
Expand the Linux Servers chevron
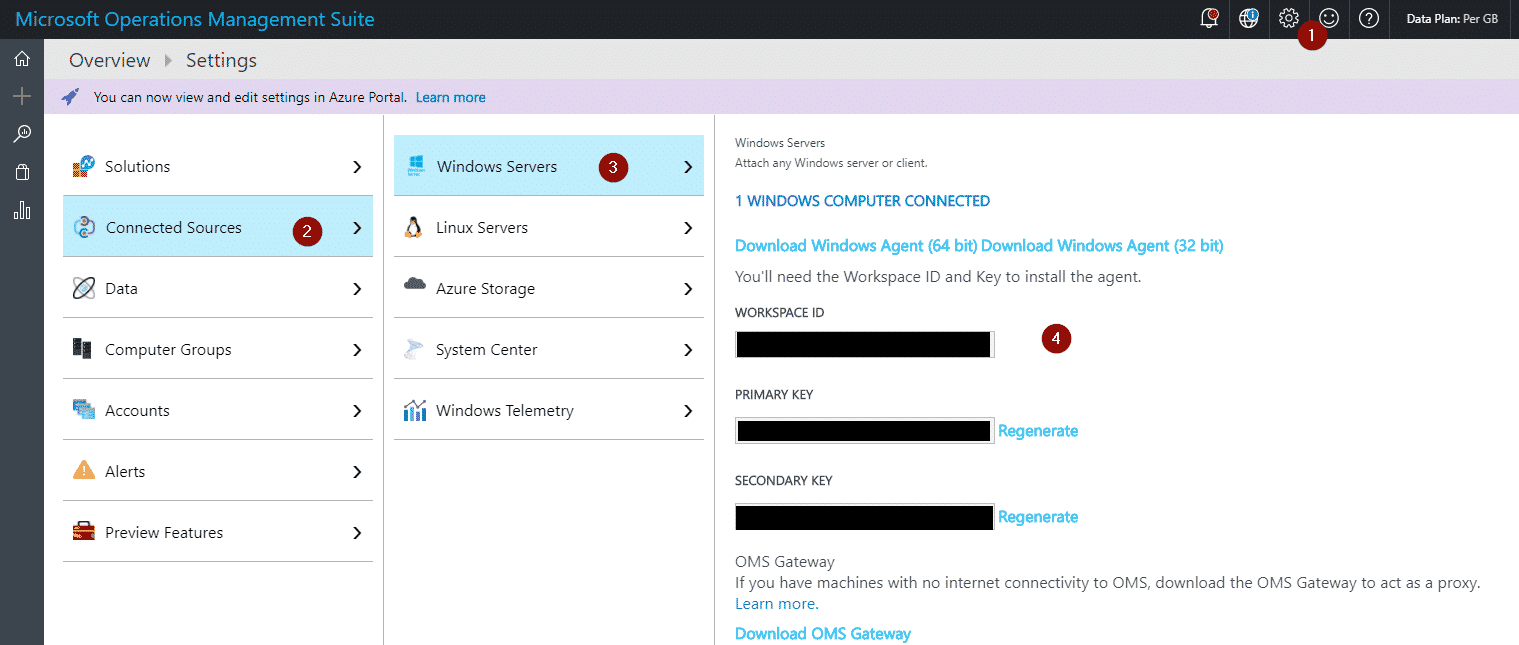point(688,228)
